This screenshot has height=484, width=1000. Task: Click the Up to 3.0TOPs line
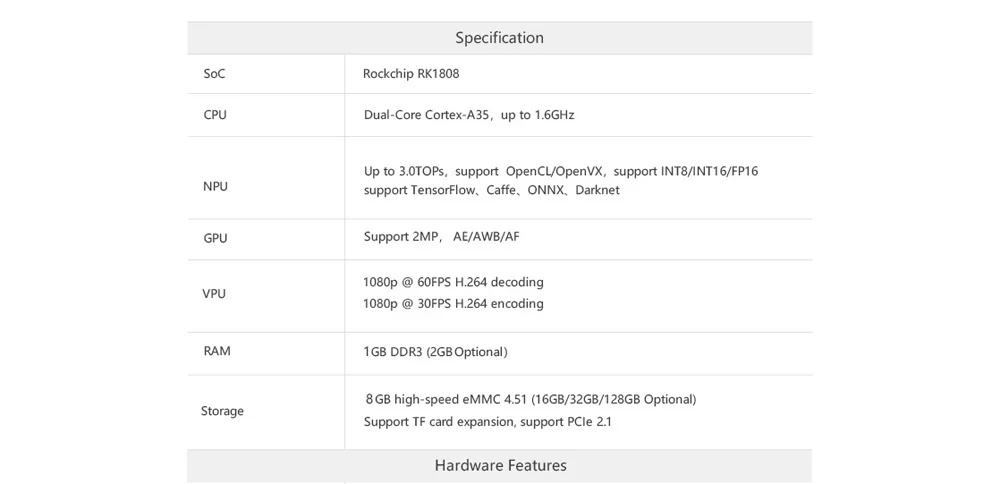point(560,171)
